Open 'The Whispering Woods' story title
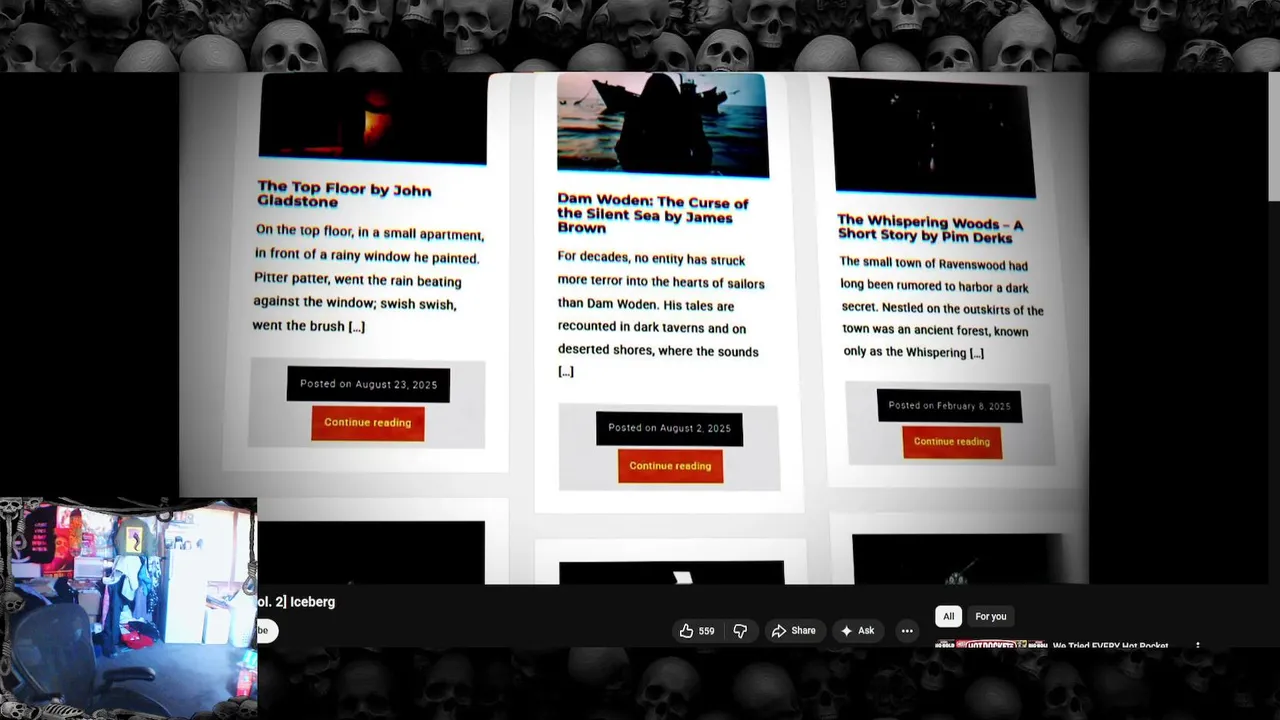The width and height of the screenshot is (1280, 720). click(x=930, y=229)
